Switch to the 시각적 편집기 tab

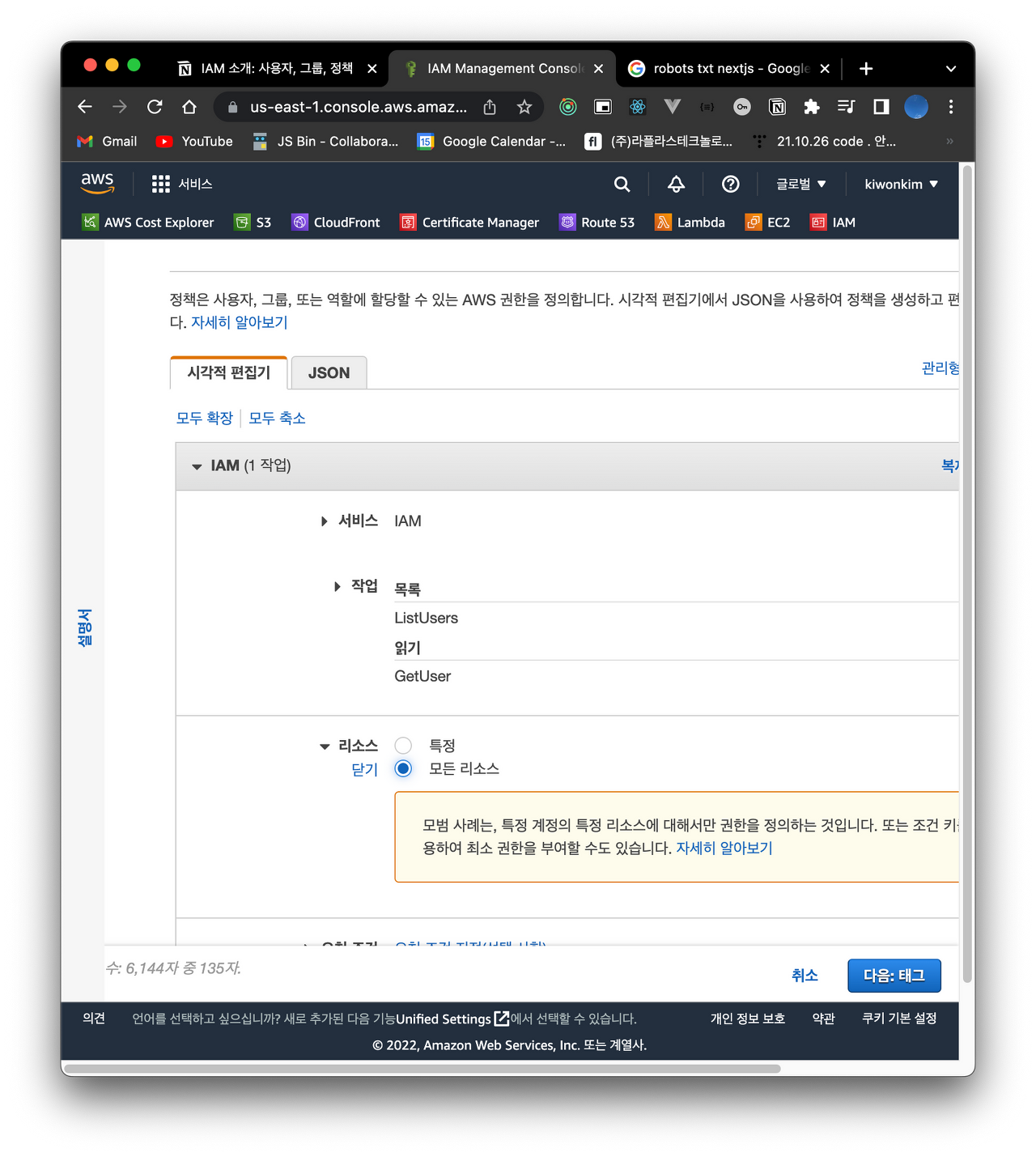tap(229, 372)
